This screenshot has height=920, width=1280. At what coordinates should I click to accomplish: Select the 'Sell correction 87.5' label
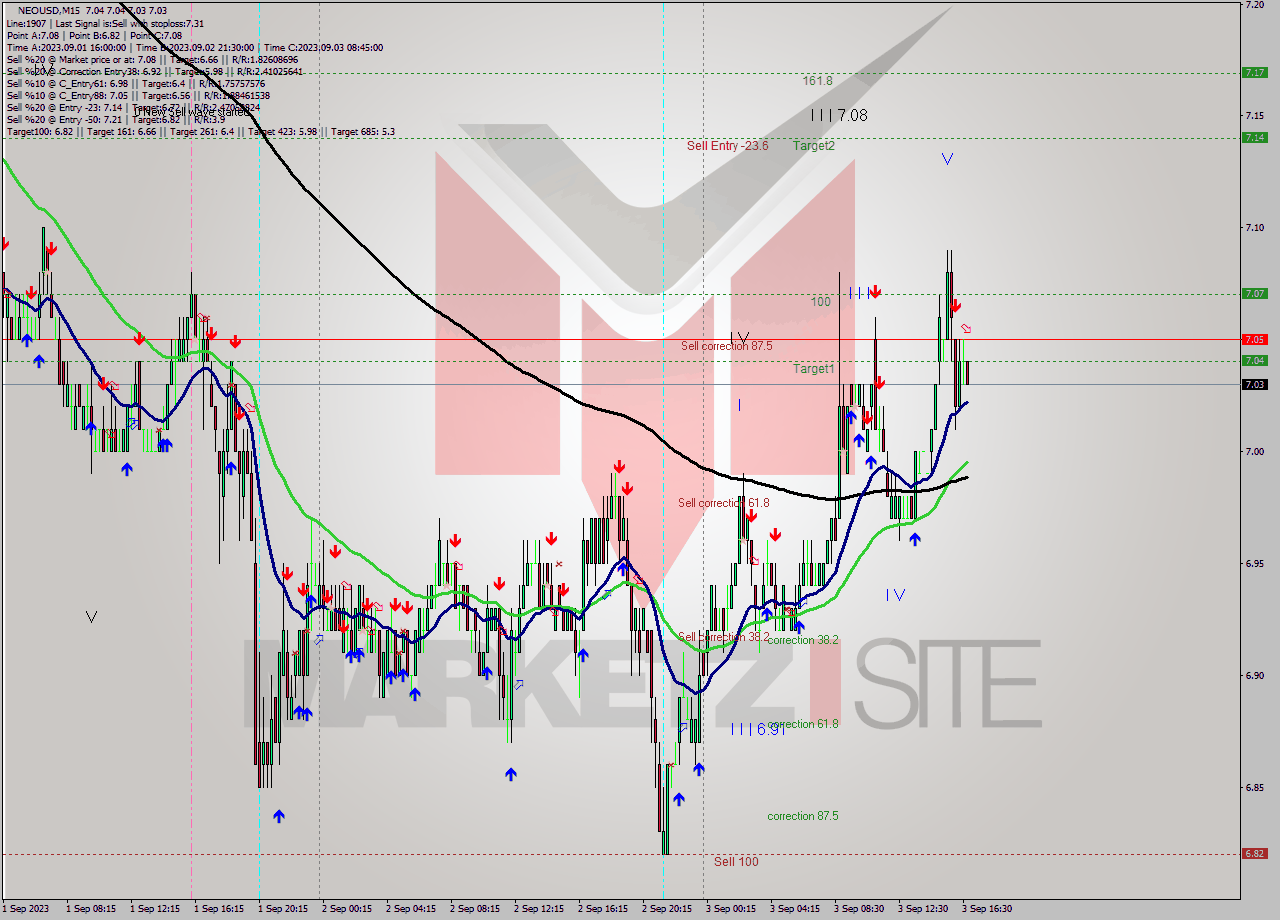coord(726,346)
